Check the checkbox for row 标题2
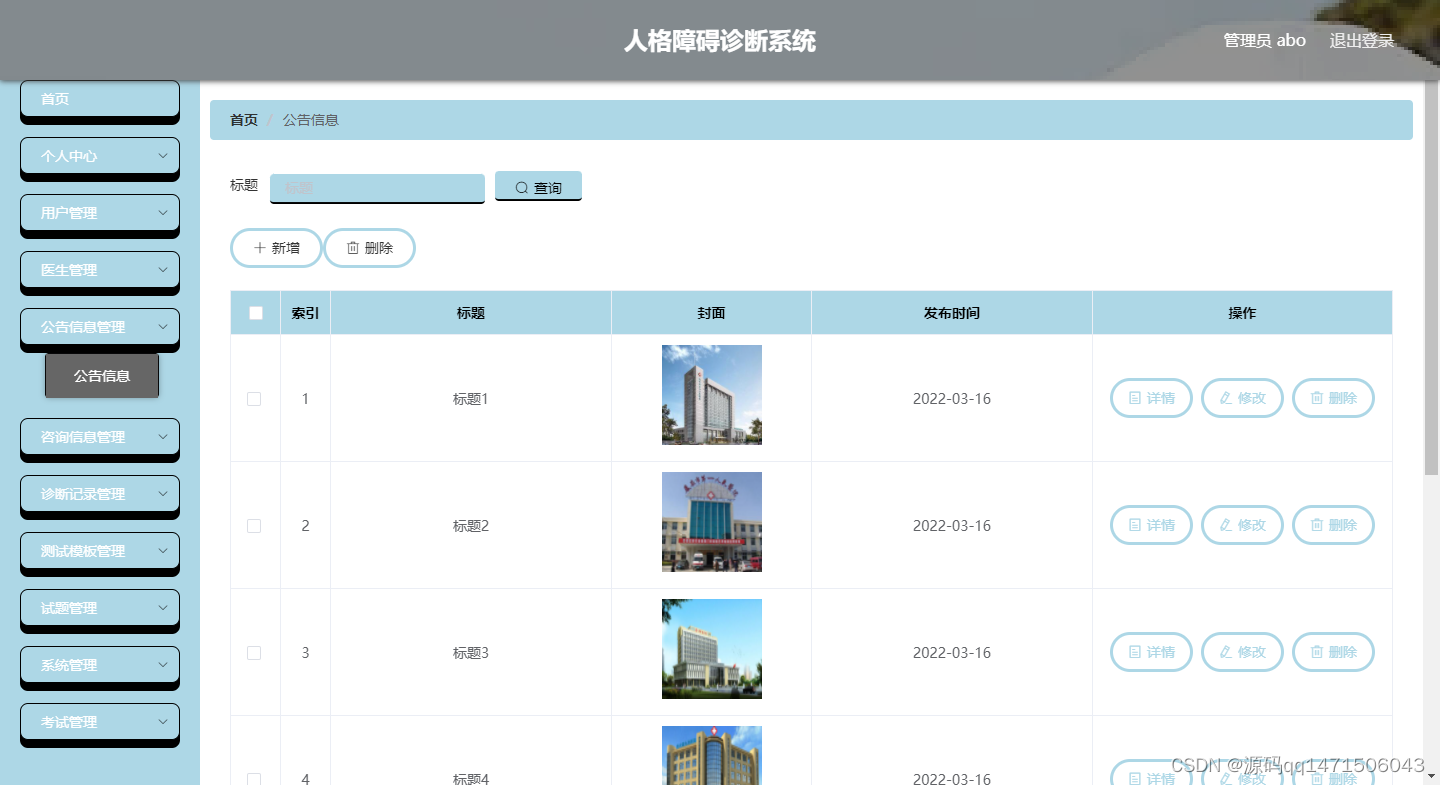Screen dimensions: 1440x785 [x=254, y=526]
